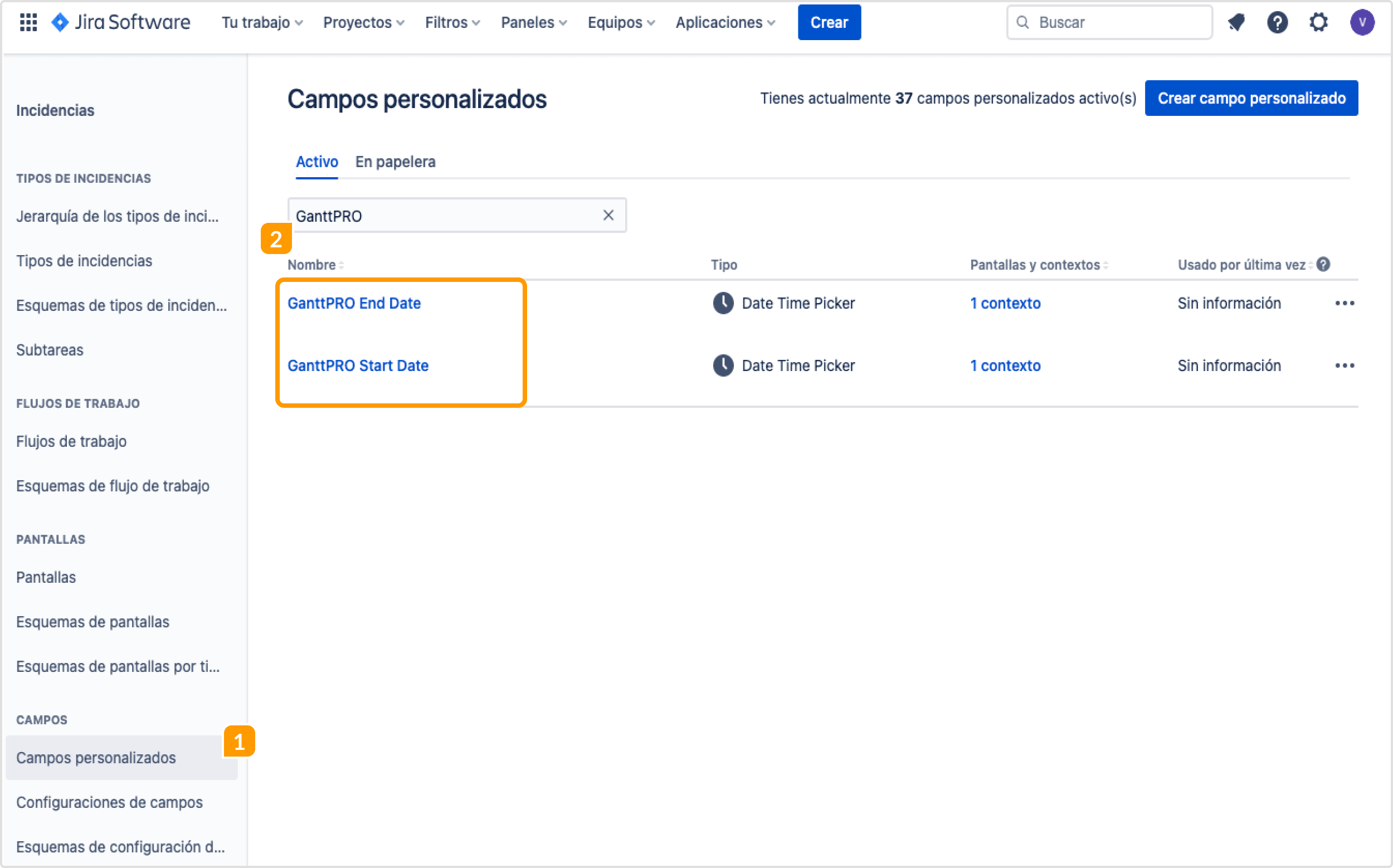1393x868 pixels.
Task: Sort by Usado por última vez column
Action: coord(1245,265)
